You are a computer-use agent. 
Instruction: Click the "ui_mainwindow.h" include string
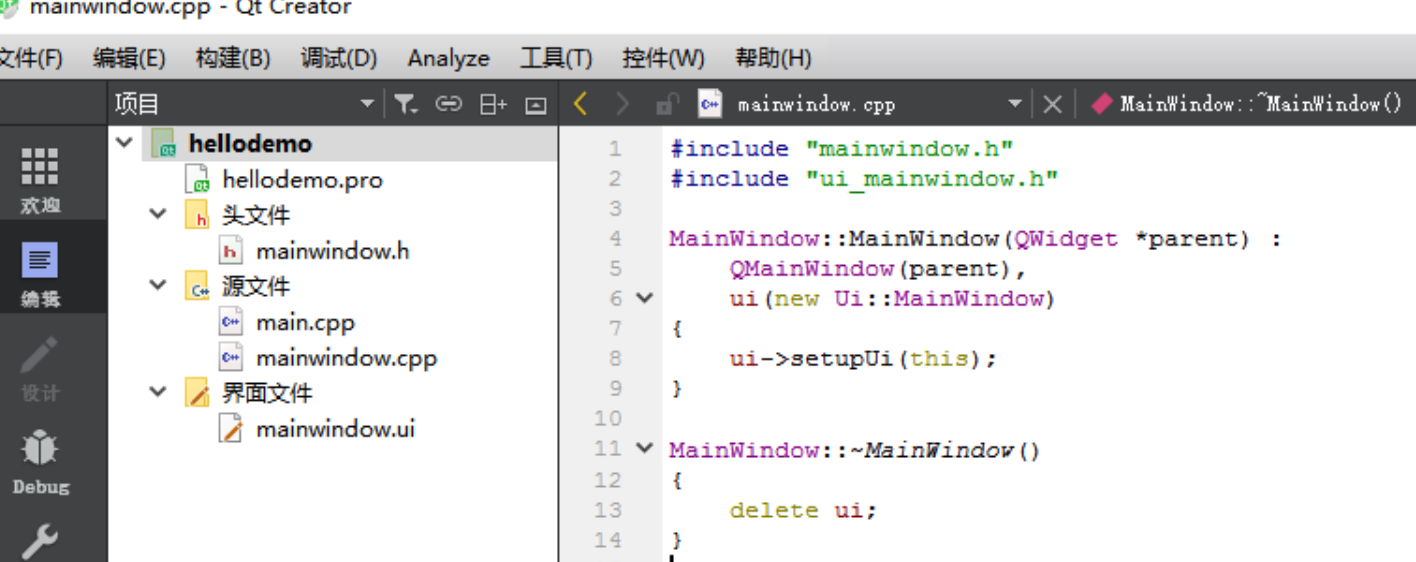click(x=932, y=178)
